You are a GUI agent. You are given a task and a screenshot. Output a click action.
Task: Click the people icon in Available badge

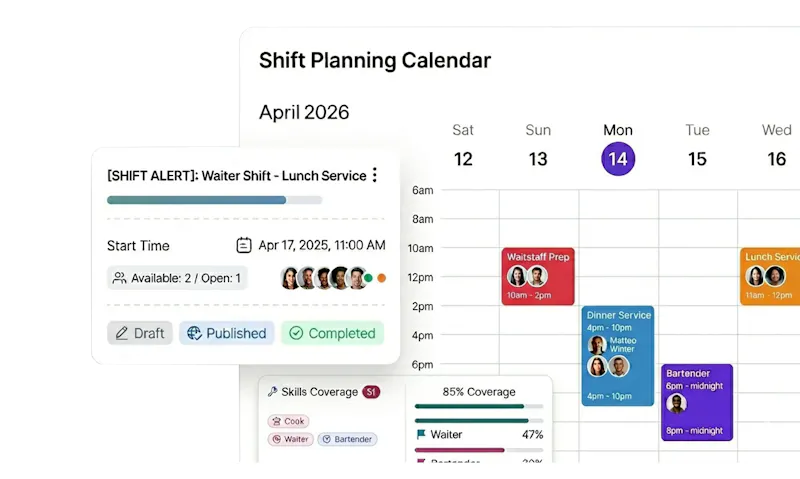tap(119, 278)
